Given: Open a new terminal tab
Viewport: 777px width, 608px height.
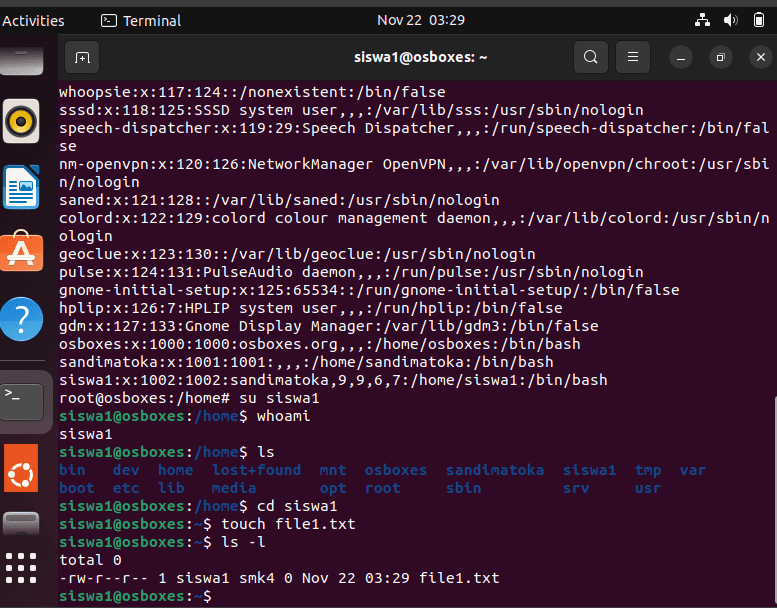Looking at the screenshot, I should [x=82, y=57].
